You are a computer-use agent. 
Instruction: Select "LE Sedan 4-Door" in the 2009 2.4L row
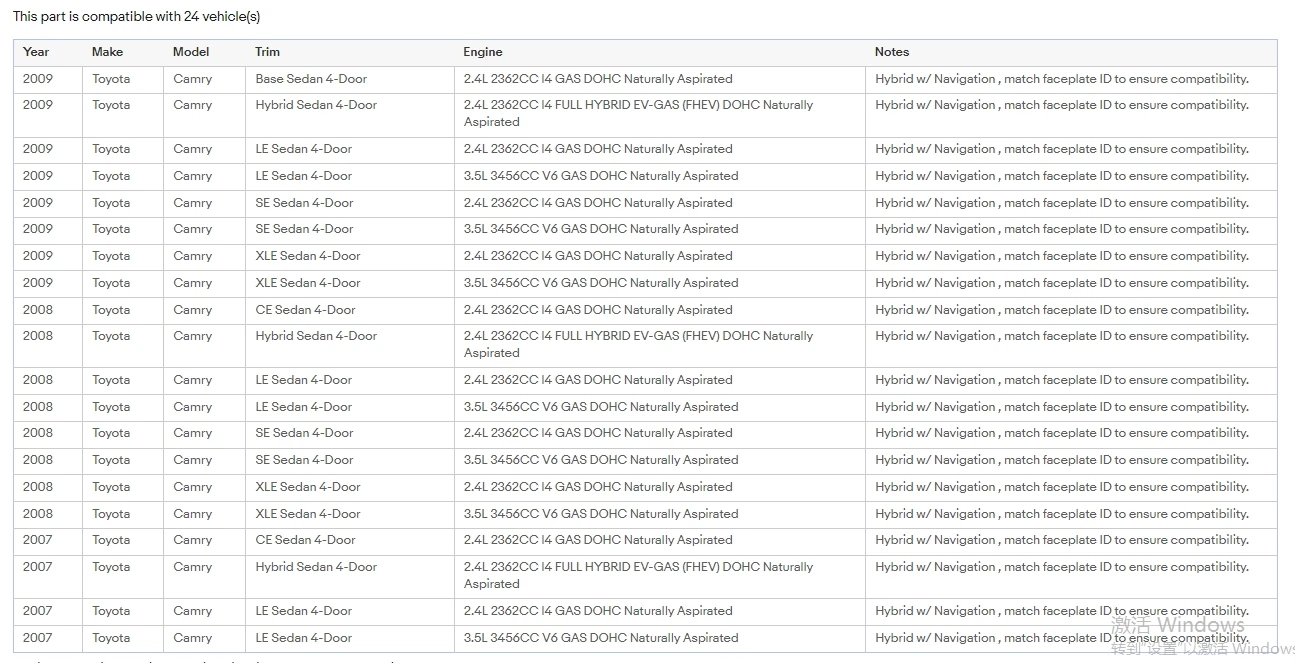pyautogui.click(x=304, y=149)
